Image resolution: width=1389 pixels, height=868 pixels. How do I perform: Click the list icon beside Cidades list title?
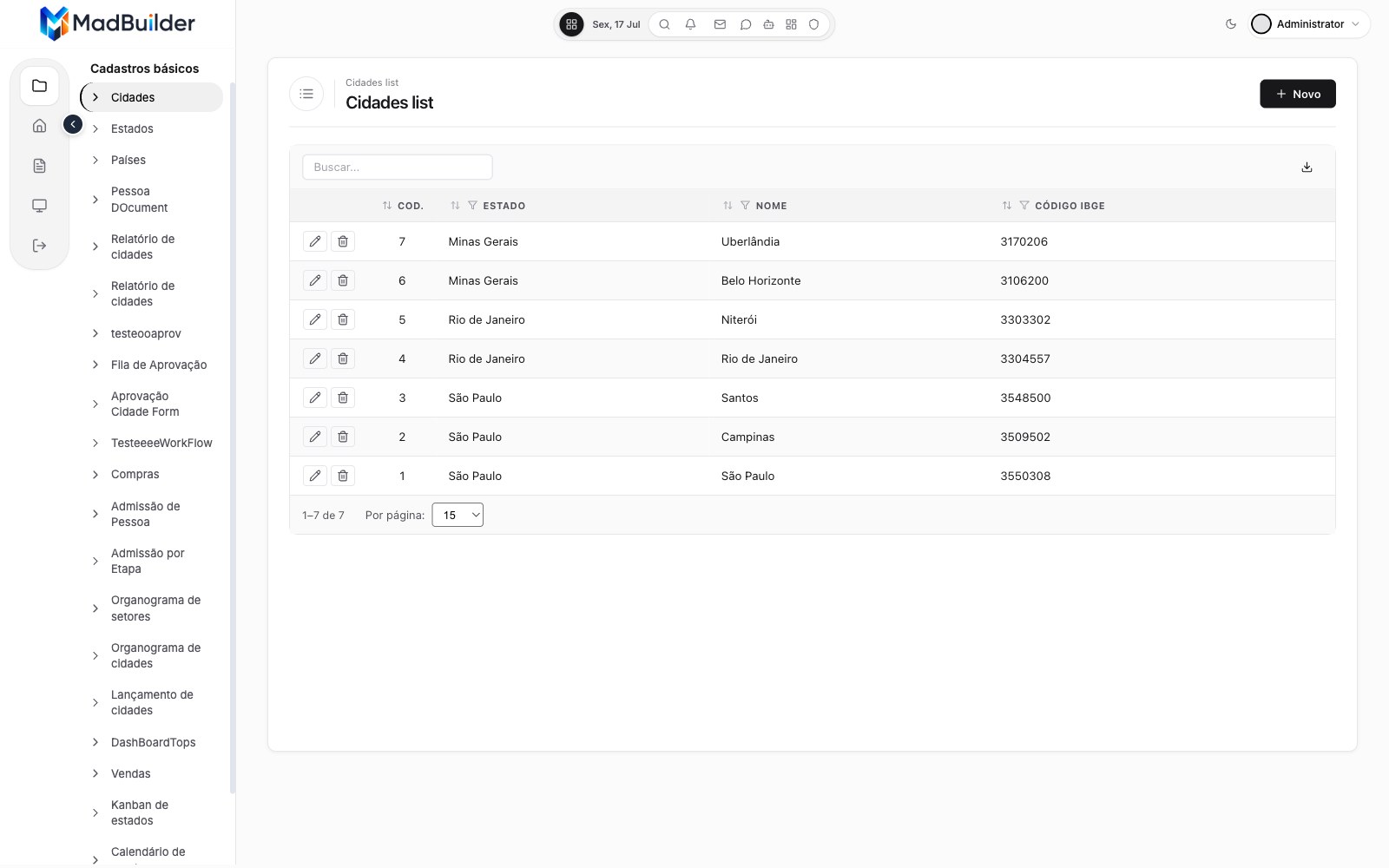(x=306, y=94)
